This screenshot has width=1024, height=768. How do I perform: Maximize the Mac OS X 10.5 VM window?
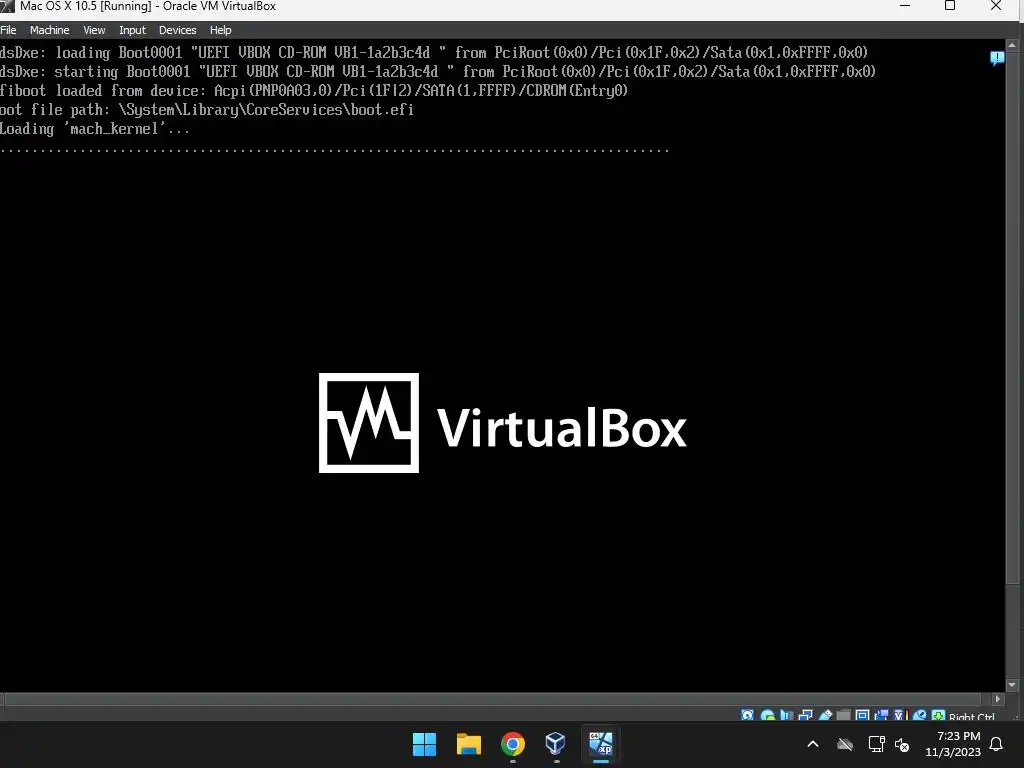pos(950,6)
